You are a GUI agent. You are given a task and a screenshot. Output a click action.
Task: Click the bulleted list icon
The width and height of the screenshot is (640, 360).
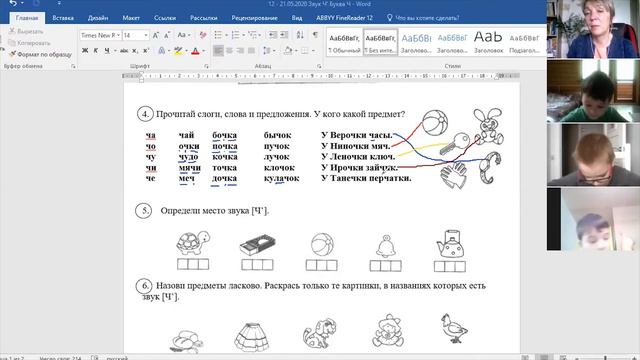point(218,35)
